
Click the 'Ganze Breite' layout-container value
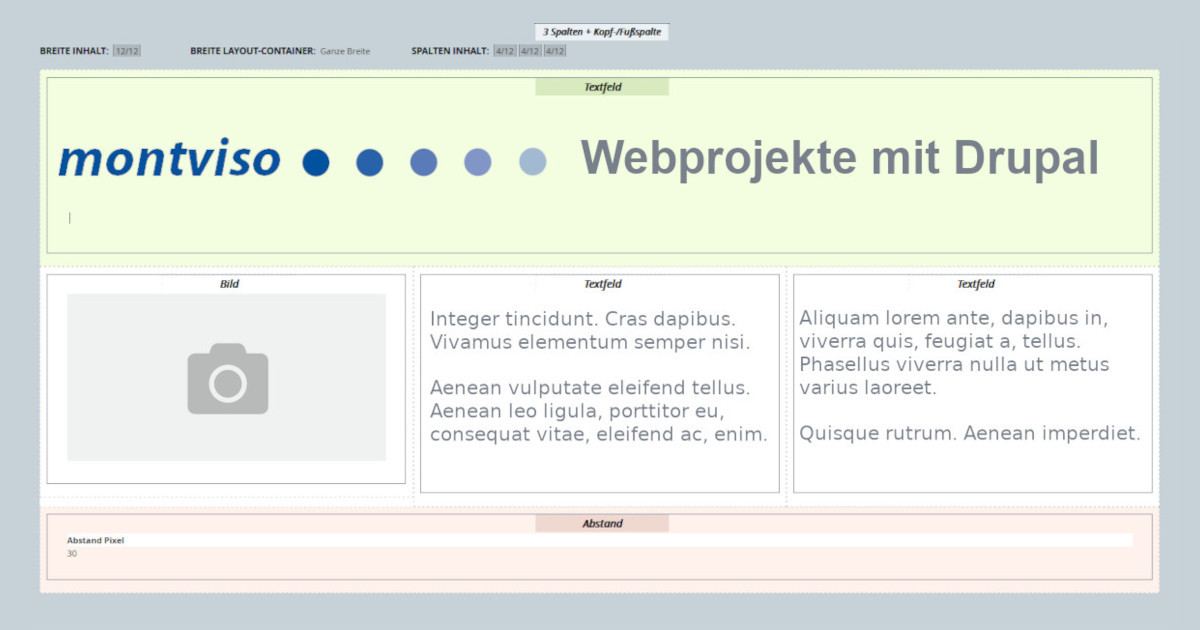pos(345,51)
